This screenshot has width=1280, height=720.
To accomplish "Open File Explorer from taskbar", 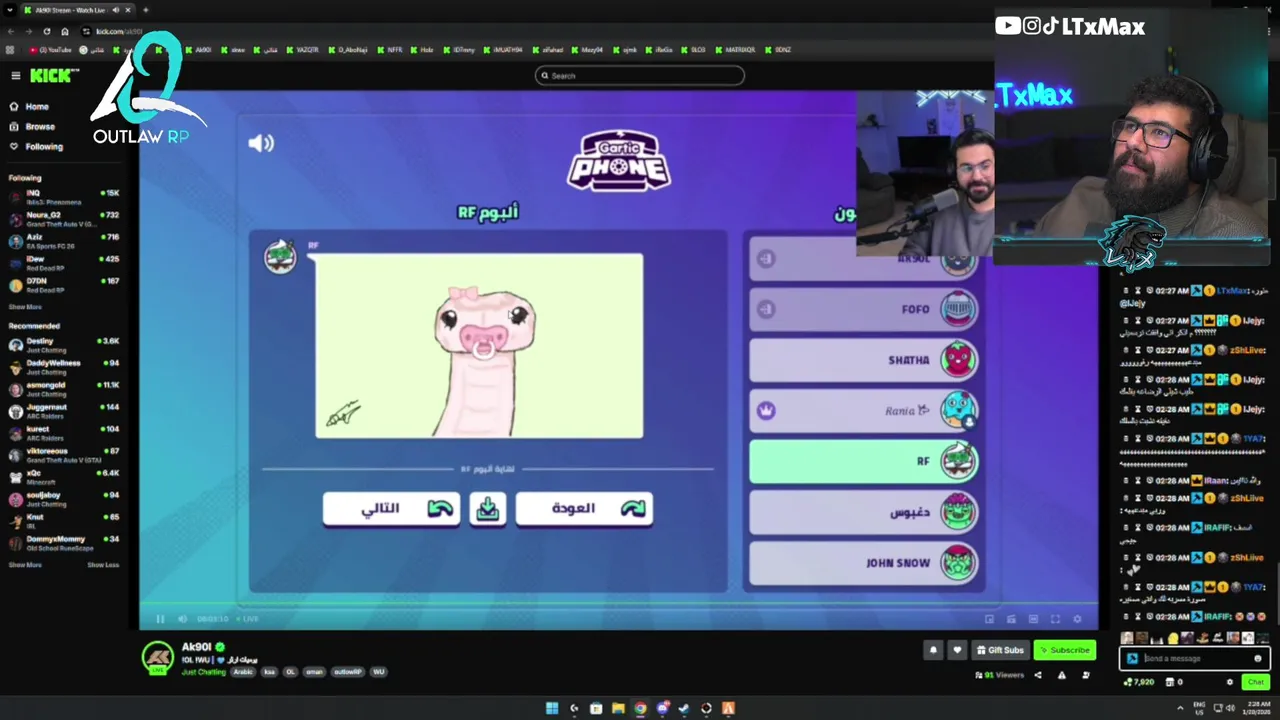I will coord(618,708).
